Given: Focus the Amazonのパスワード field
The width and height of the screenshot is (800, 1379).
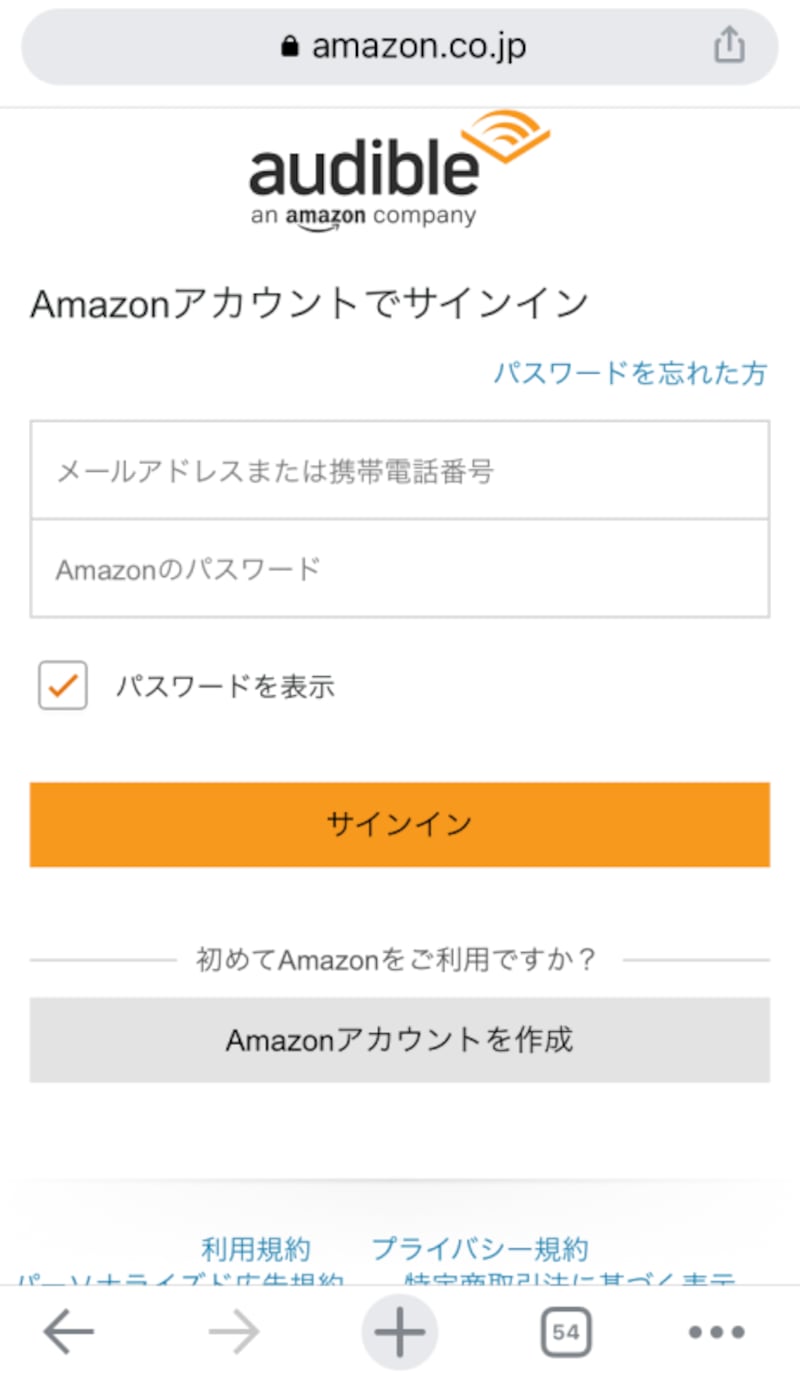Looking at the screenshot, I should point(399,569).
